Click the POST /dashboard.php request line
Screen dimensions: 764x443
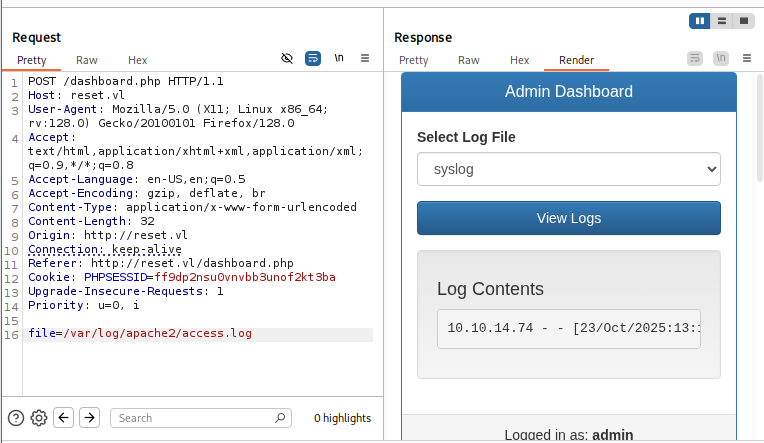(126, 81)
